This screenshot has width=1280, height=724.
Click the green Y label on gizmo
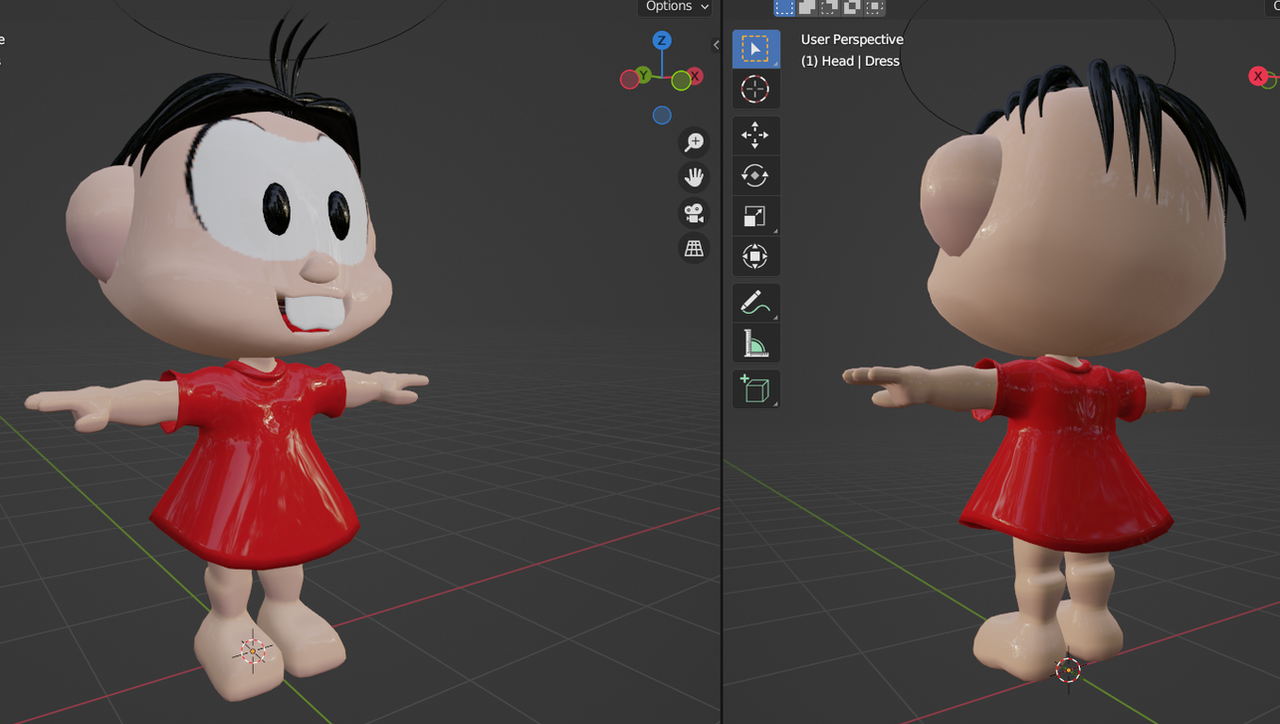click(x=643, y=75)
